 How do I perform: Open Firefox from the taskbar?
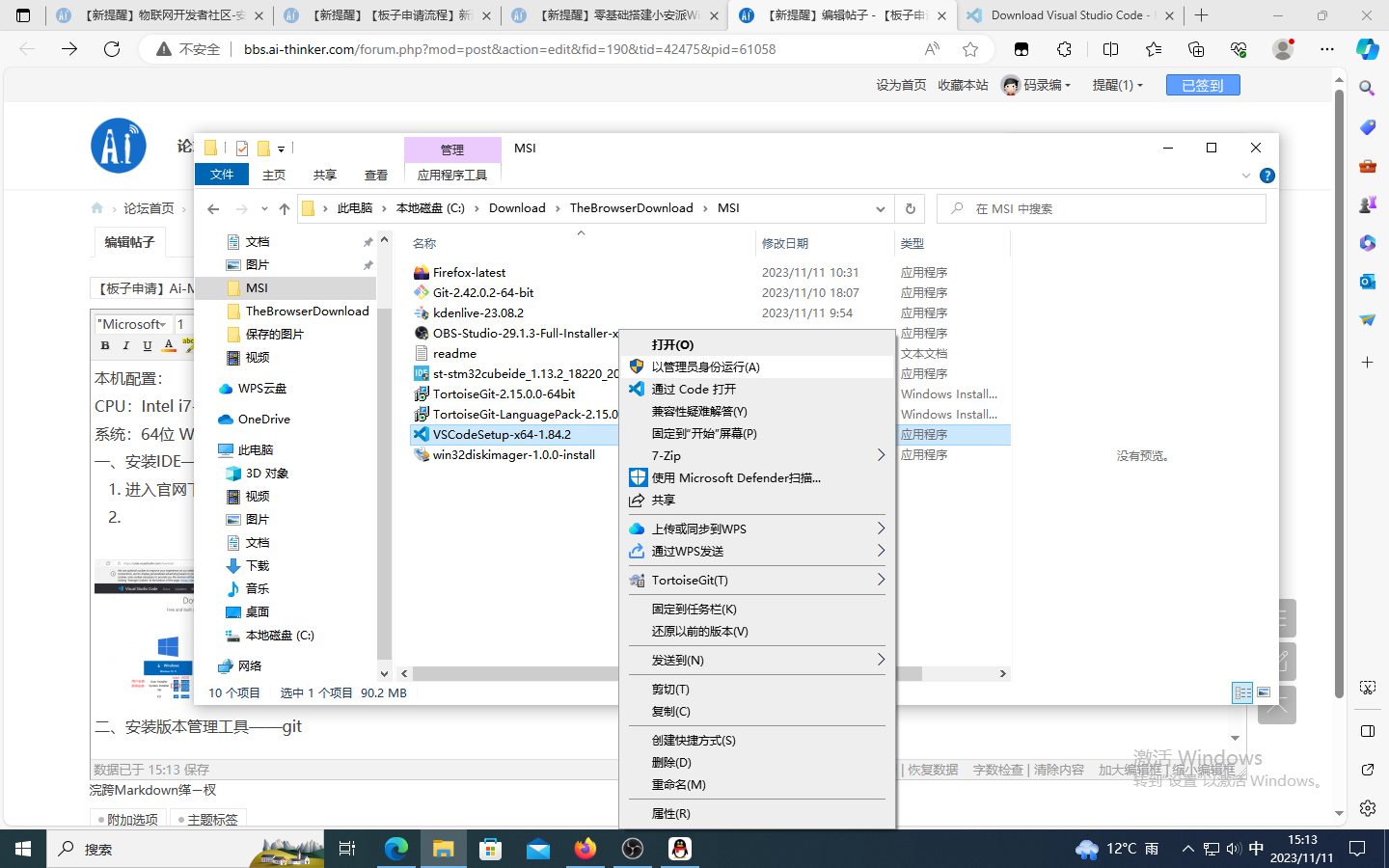pyautogui.click(x=586, y=849)
